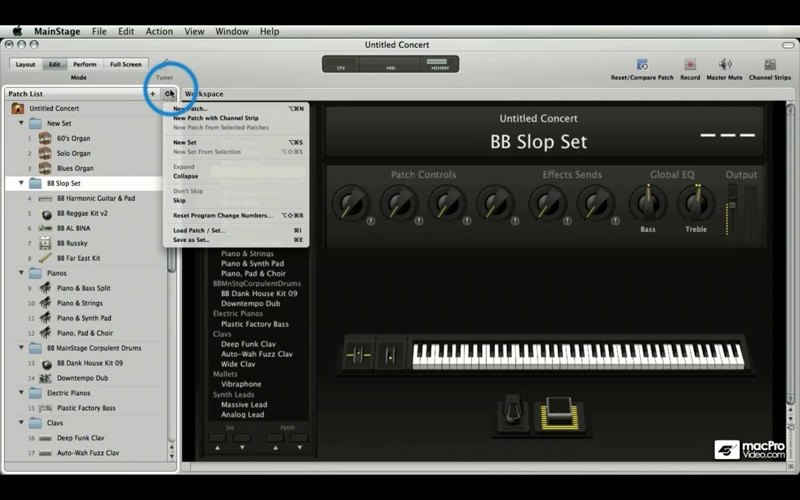Select the Blues Organ patch icon
The width and height of the screenshot is (800, 500).
pyautogui.click(x=45, y=168)
